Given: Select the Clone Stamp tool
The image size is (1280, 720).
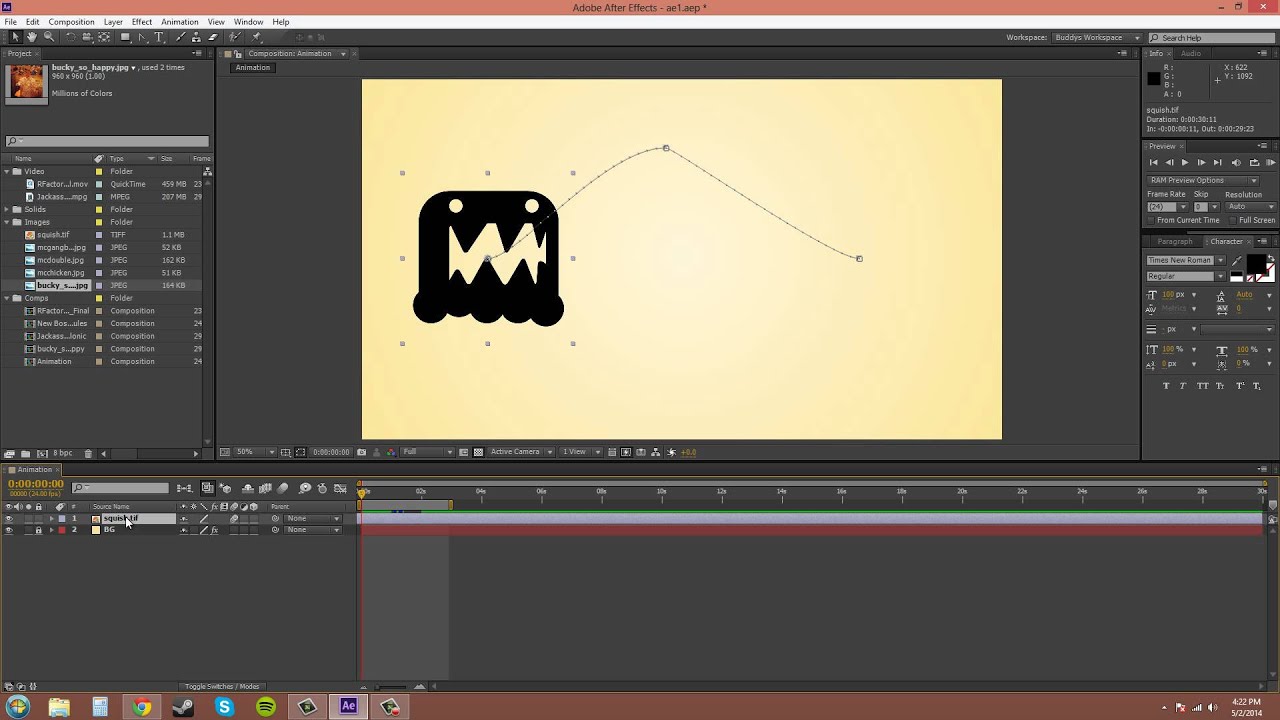Looking at the screenshot, I should [x=196, y=37].
